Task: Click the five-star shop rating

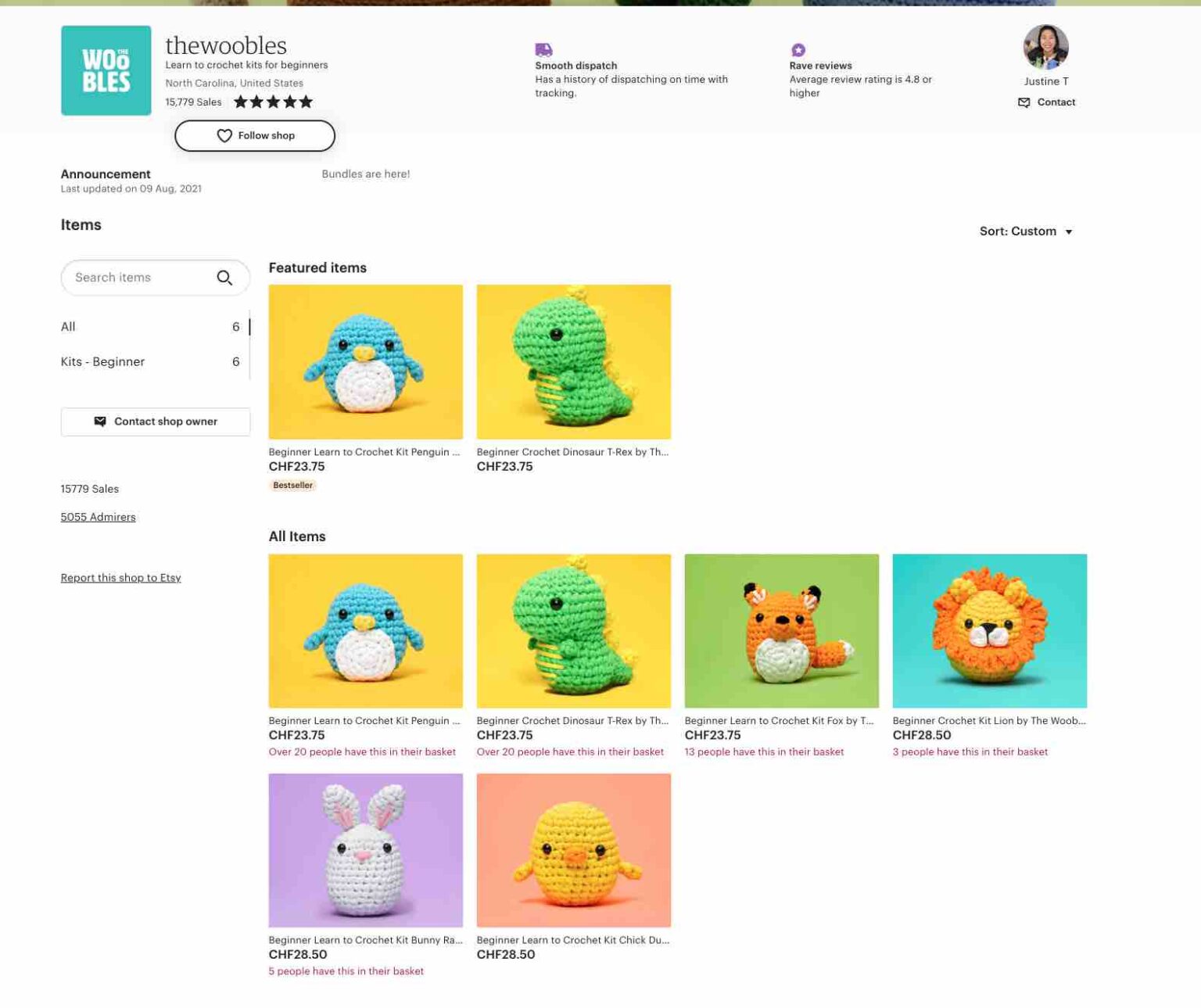Action: [x=273, y=102]
